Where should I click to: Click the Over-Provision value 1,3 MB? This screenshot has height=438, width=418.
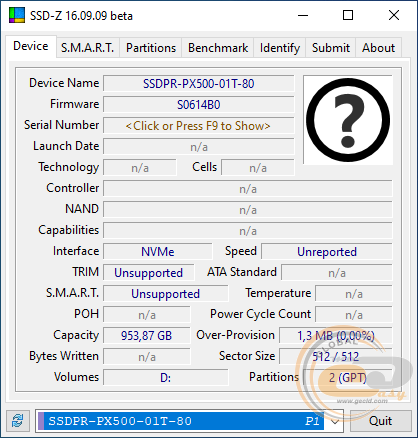[336, 336]
